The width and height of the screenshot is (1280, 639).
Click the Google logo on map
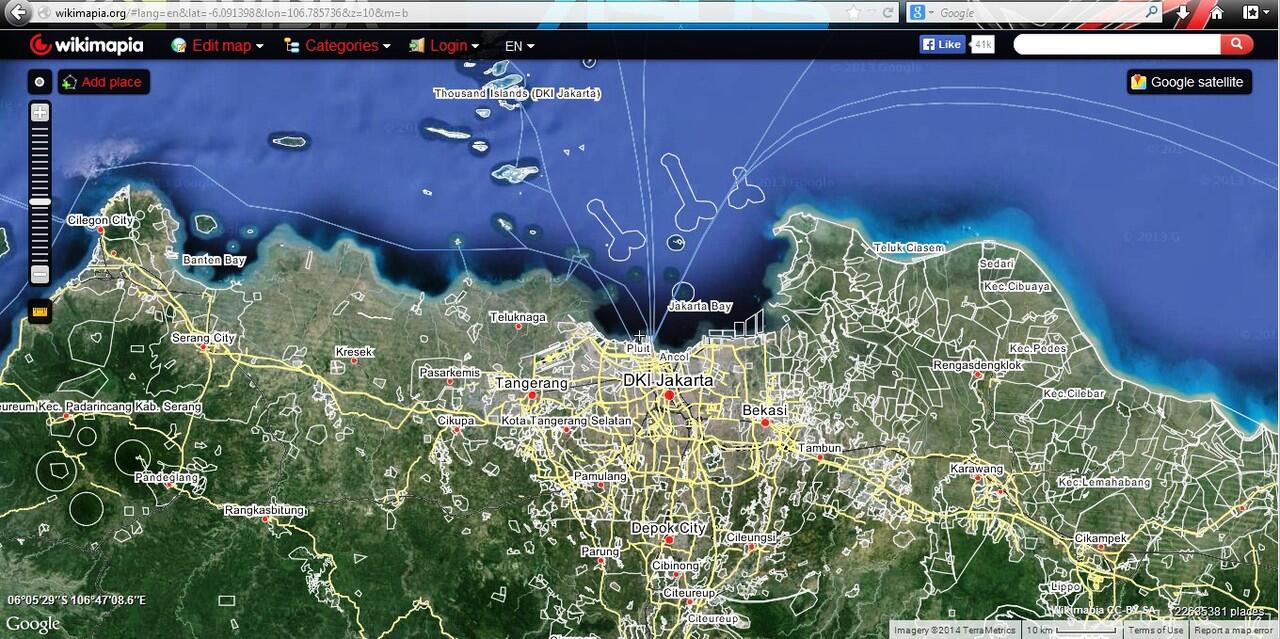(x=33, y=624)
